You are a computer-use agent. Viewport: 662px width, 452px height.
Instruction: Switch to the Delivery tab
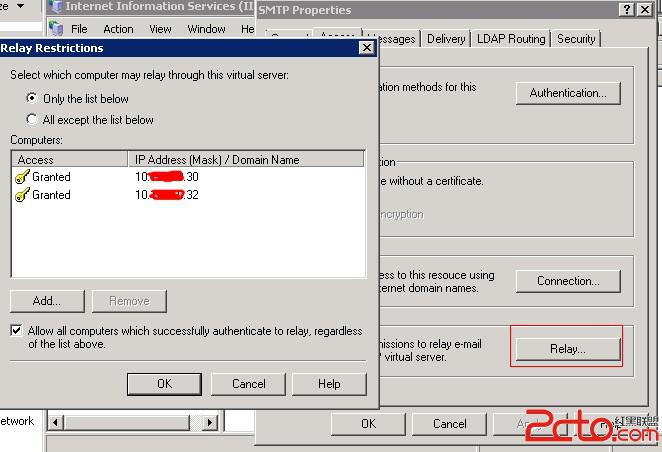point(446,39)
